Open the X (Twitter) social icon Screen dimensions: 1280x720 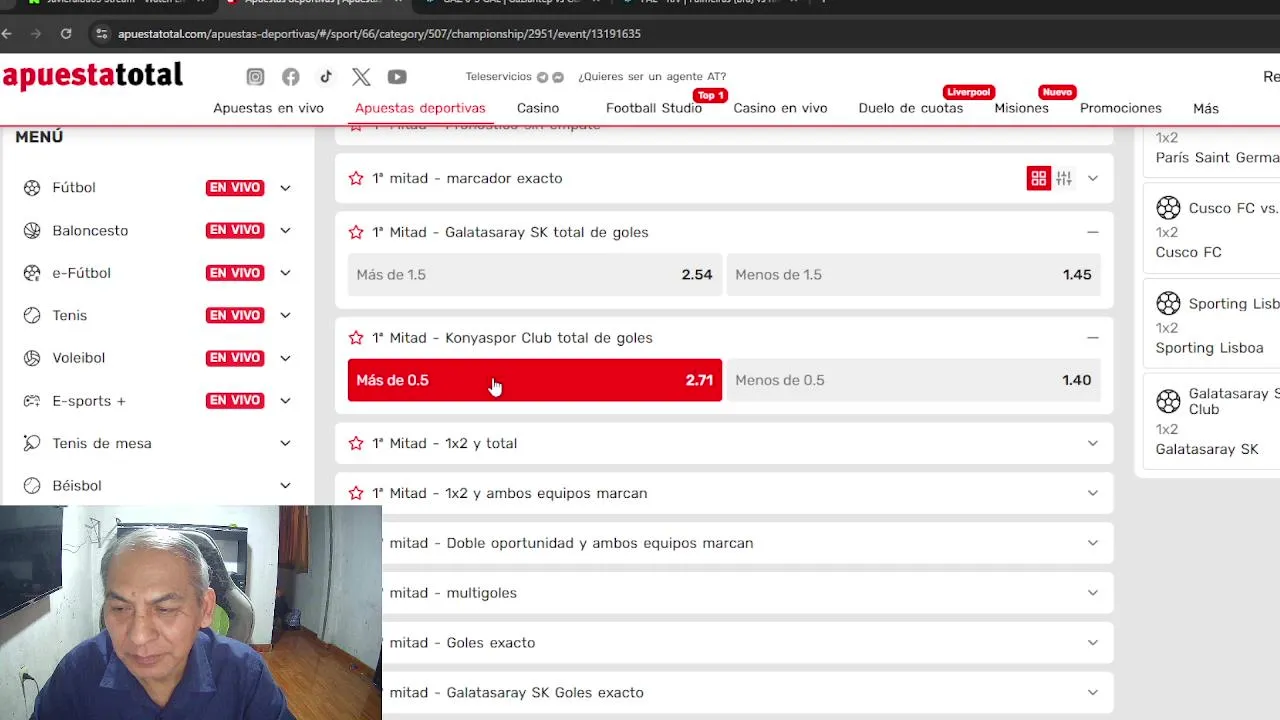coord(361,77)
